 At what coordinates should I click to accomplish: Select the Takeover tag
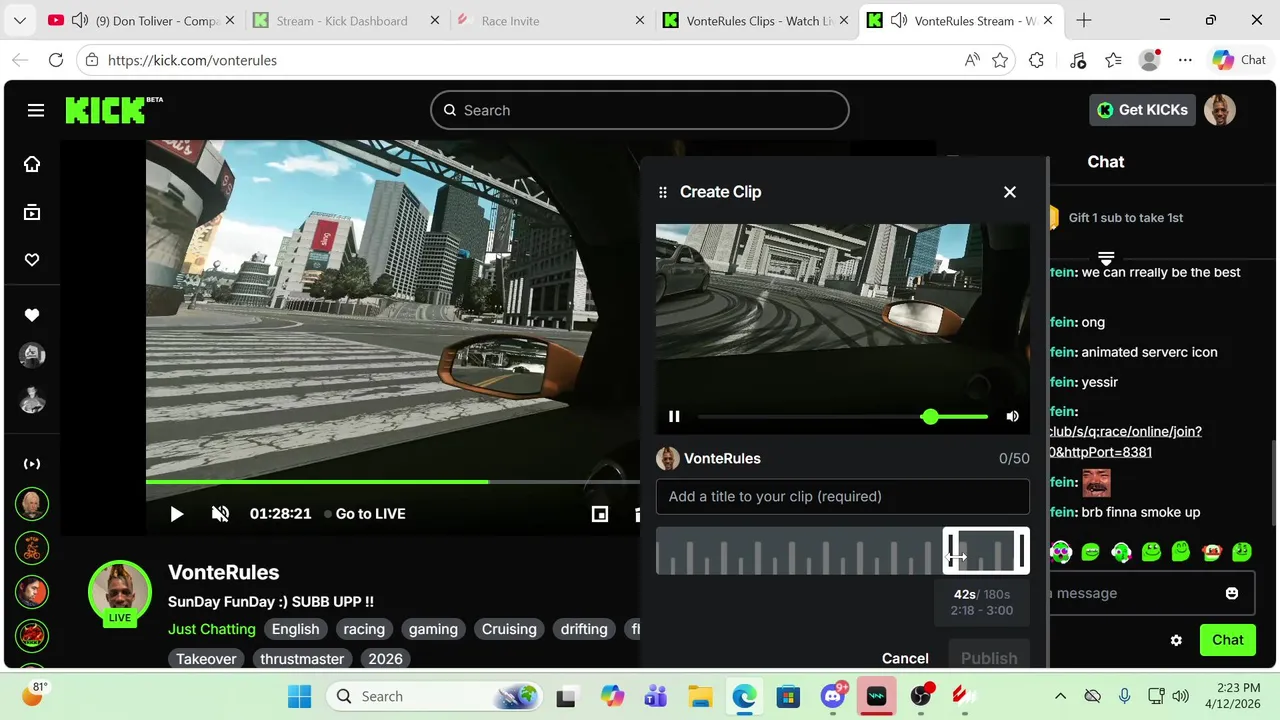[x=206, y=659]
